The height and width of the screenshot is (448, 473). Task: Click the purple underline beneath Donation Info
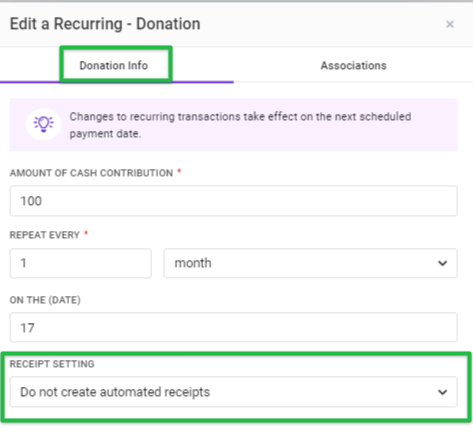point(117,82)
